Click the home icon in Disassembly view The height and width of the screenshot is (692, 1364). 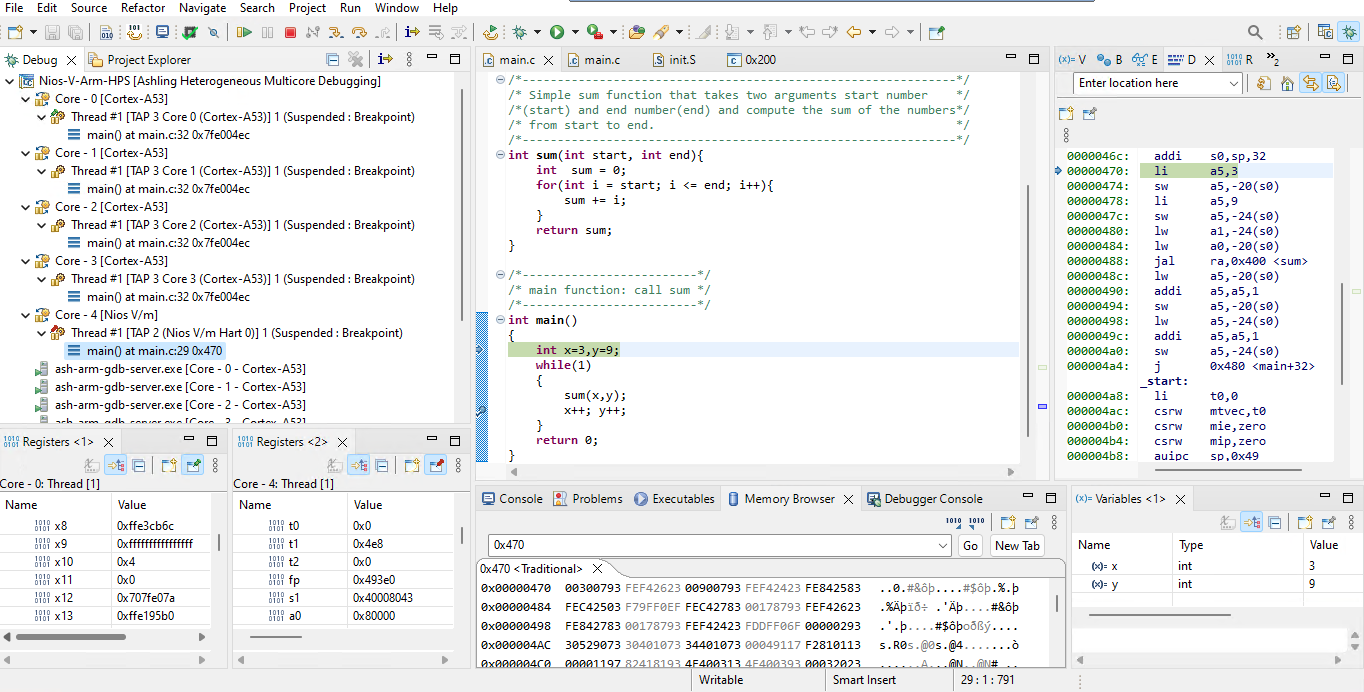[x=1287, y=84]
